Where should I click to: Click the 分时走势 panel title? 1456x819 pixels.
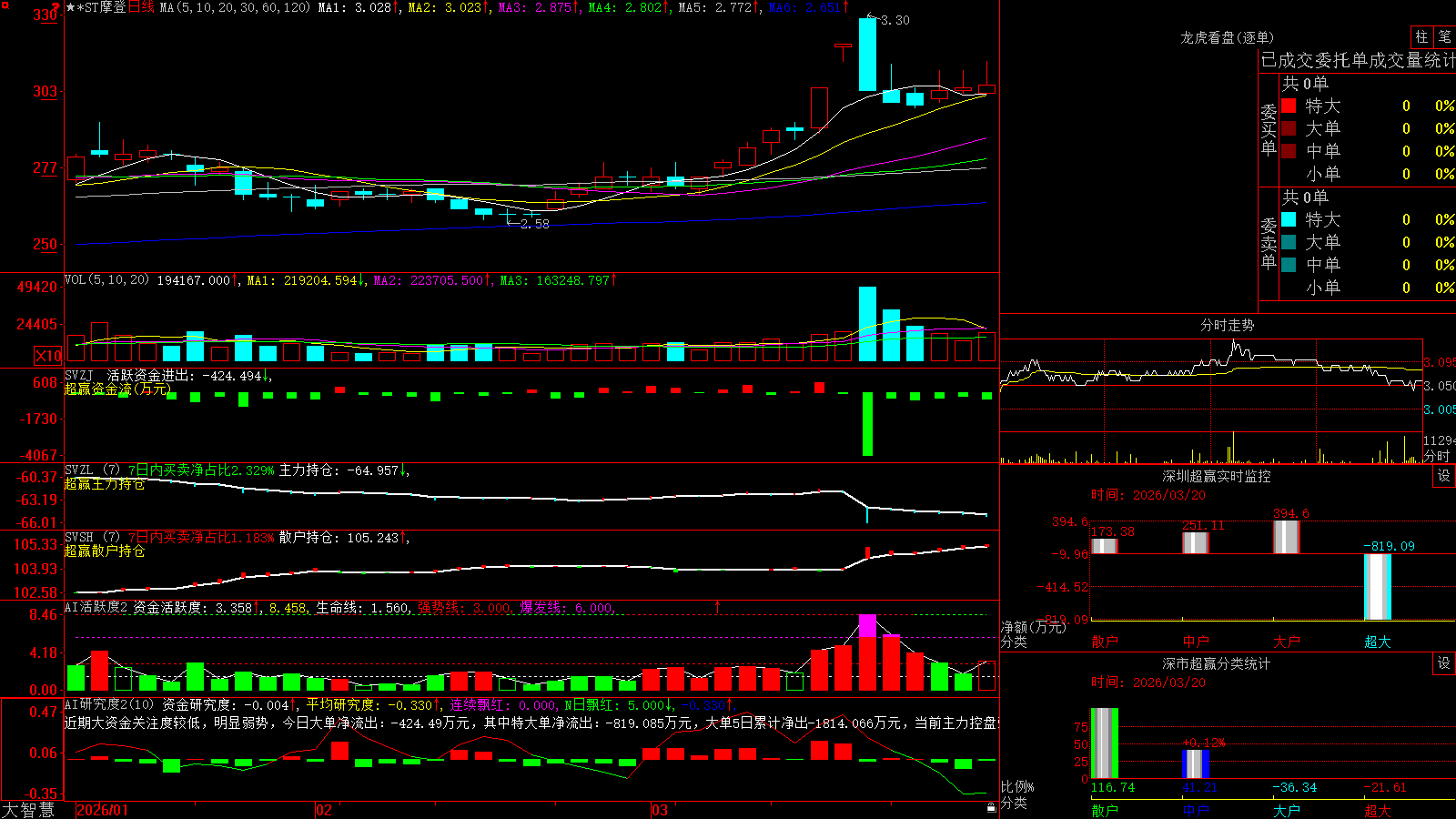click(x=1227, y=325)
